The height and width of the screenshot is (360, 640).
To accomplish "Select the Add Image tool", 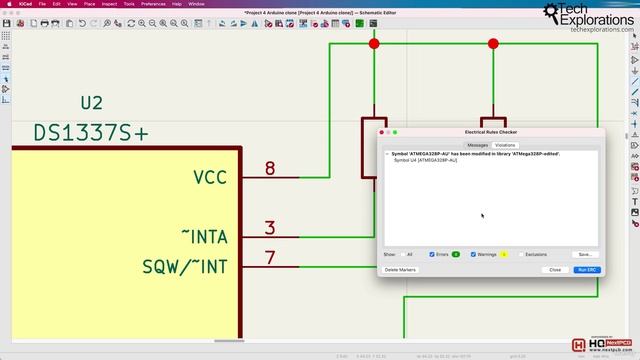I will click(635, 212).
